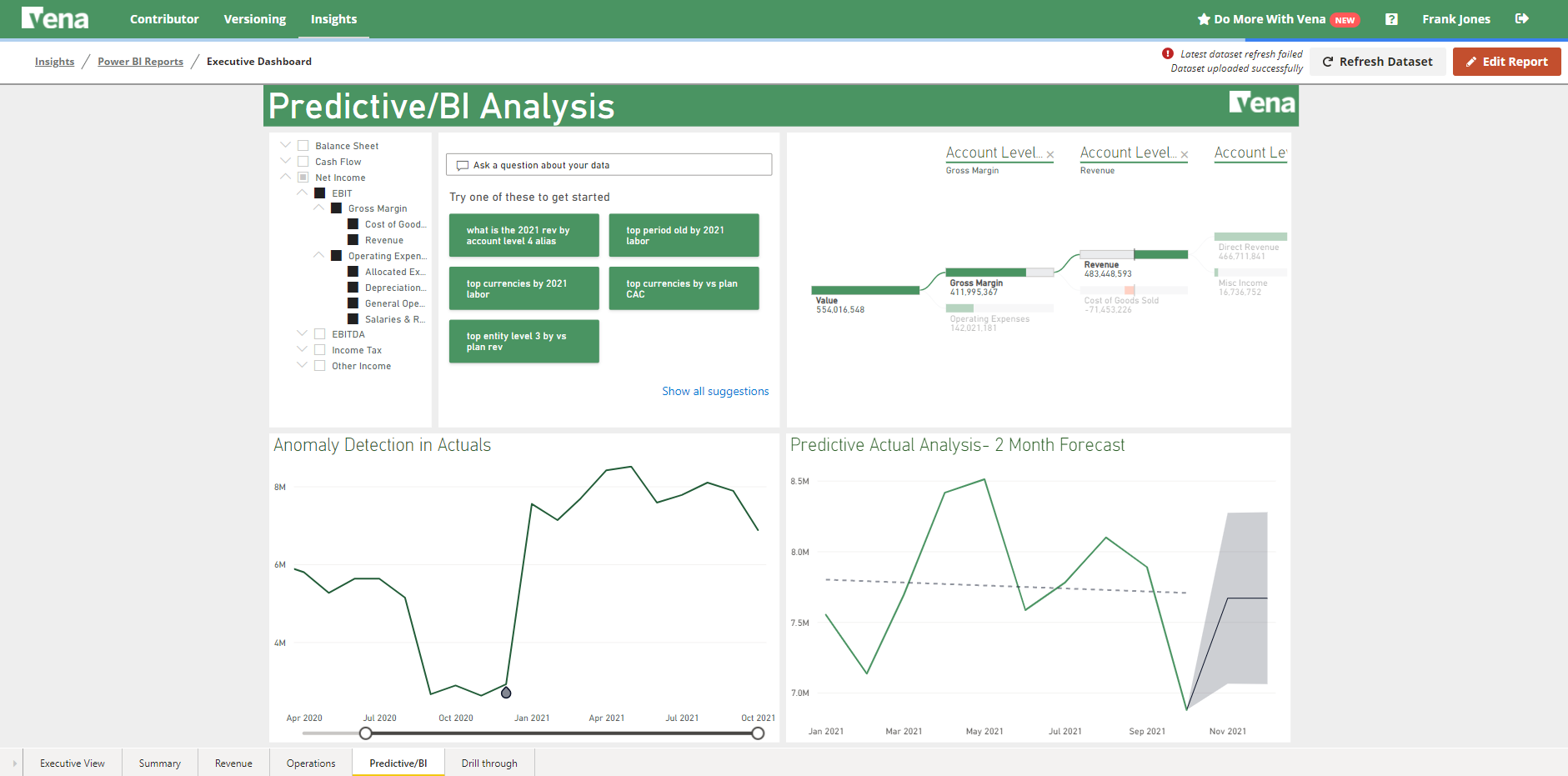The height and width of the screenshot is (776, 1568).
Task: Expand the Income Tax tree node
Action: (303, 349)
